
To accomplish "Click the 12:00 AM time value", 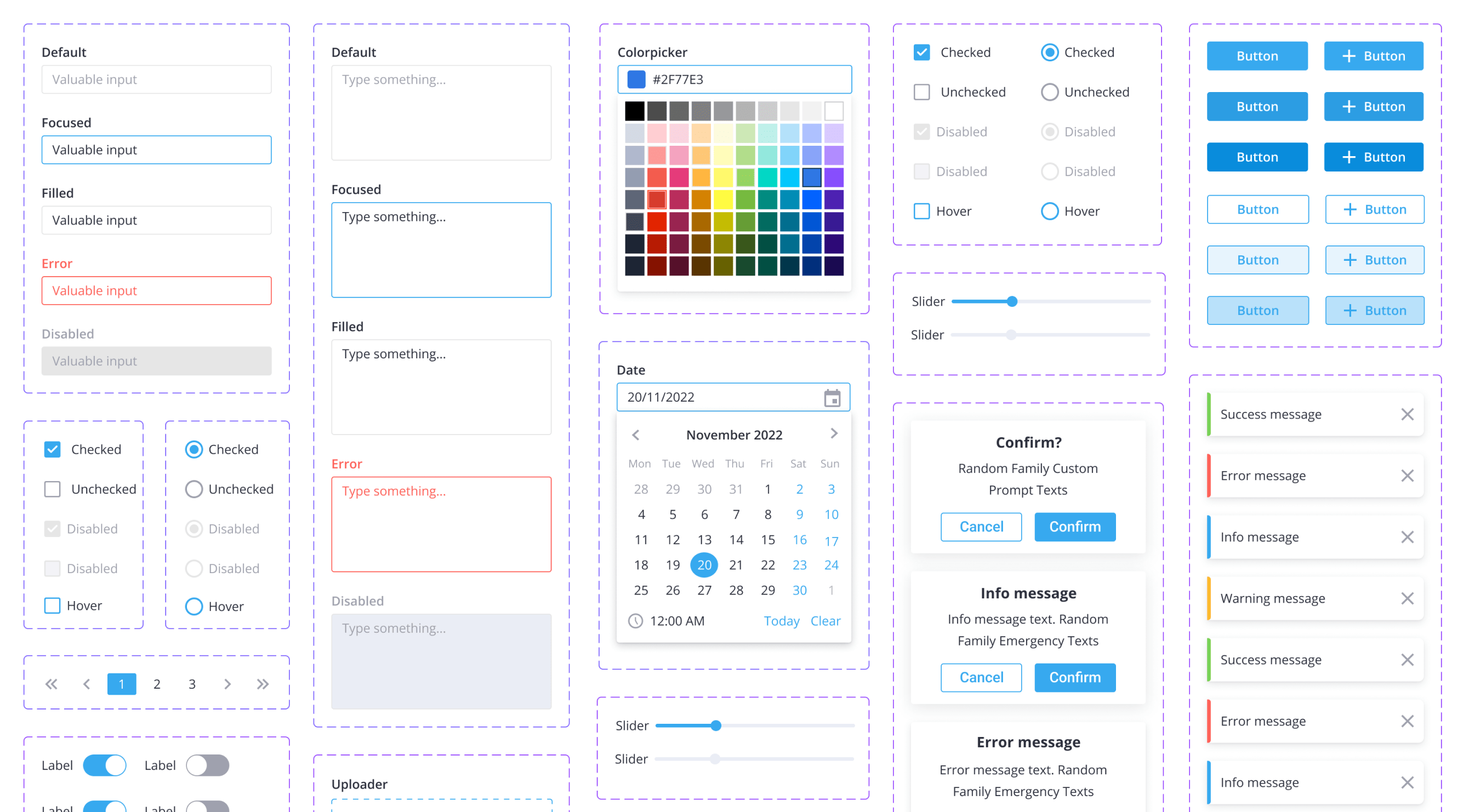I will [x=677, y=621].
